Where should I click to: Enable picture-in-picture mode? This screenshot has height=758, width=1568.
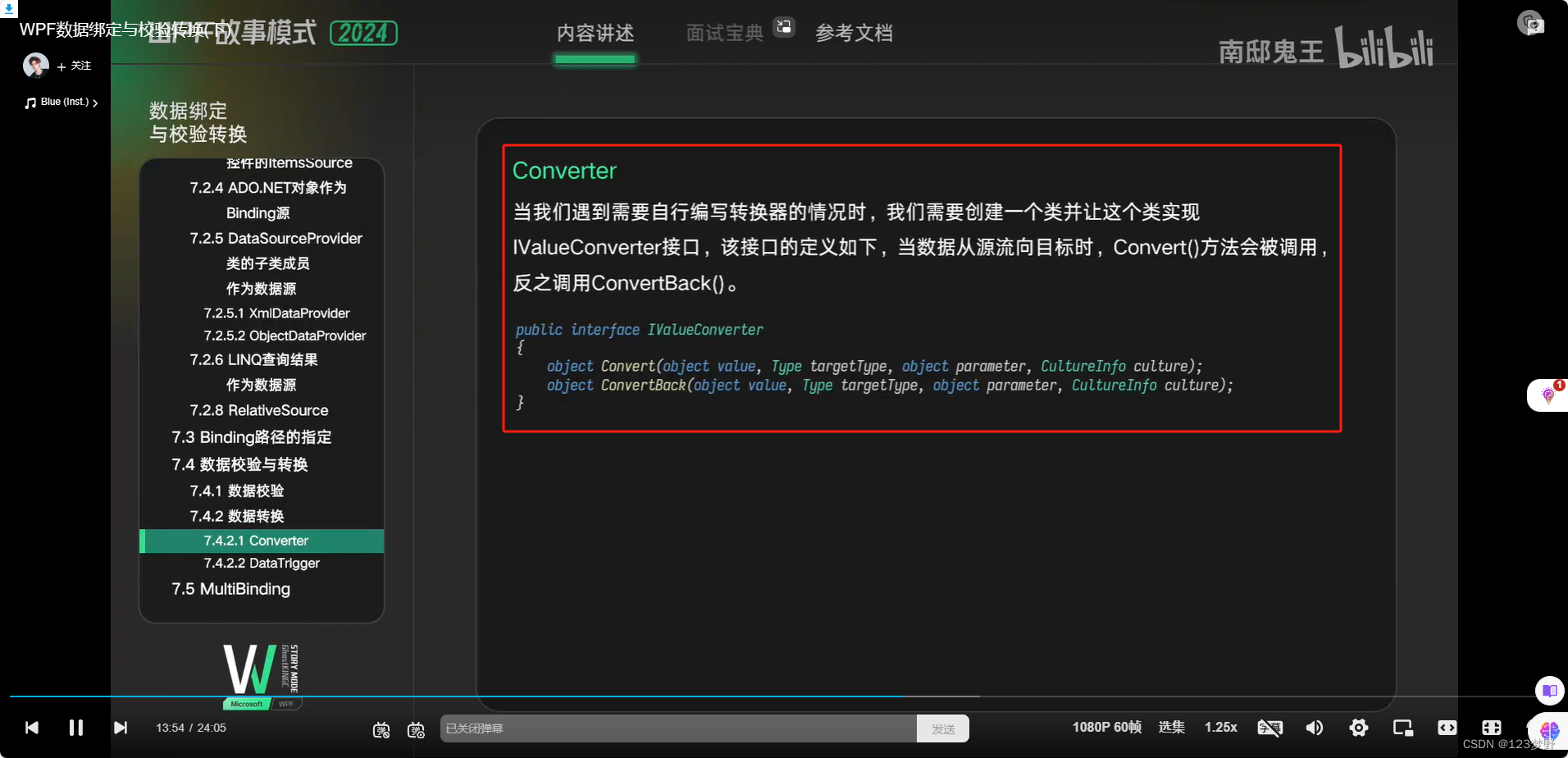click(x=1403, y=728)
